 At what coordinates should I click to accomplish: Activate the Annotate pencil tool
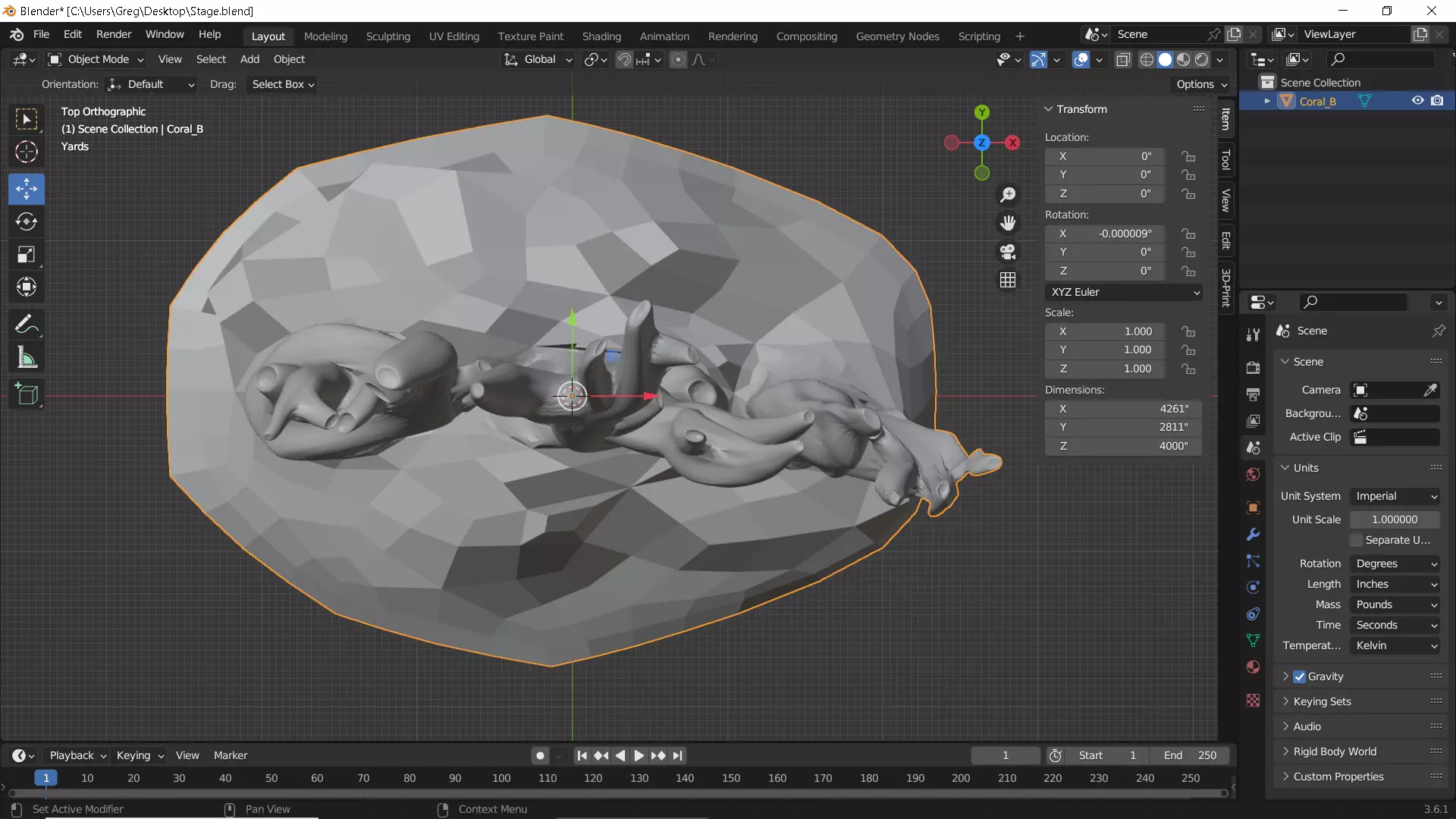pos(27,325)
